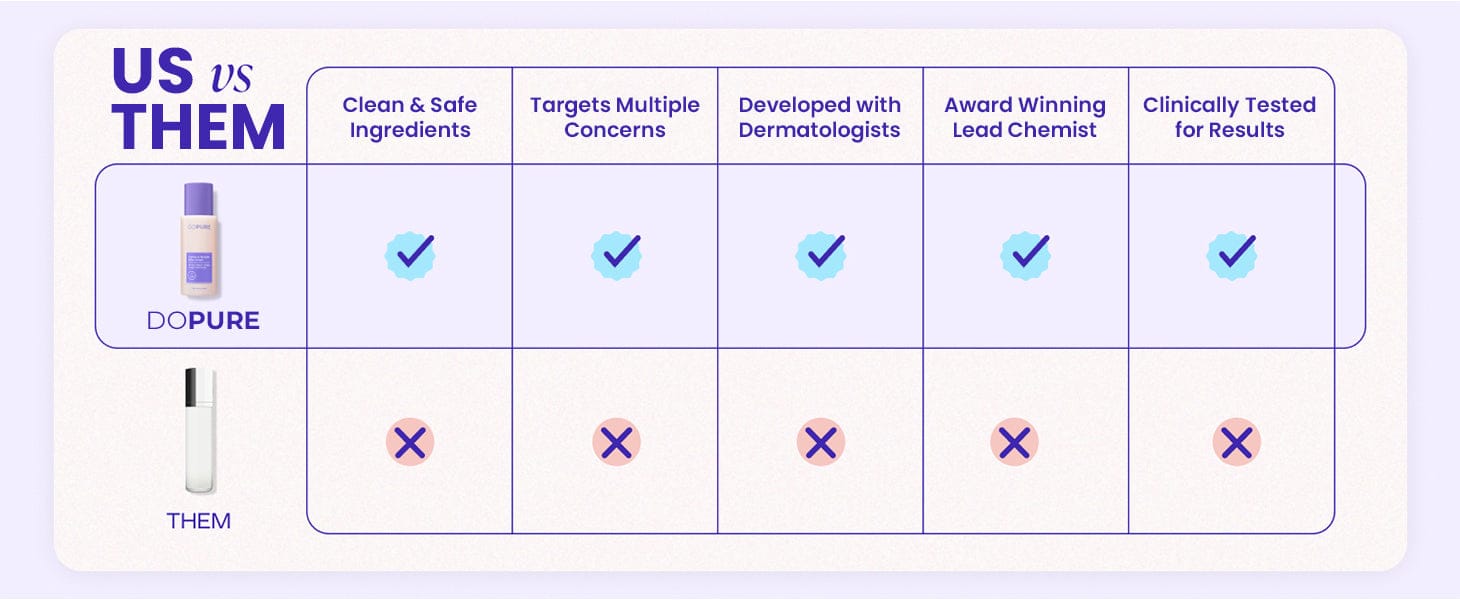Click the DOPURE checkmark under Clinically Tested for Results

pos(1231,254)
